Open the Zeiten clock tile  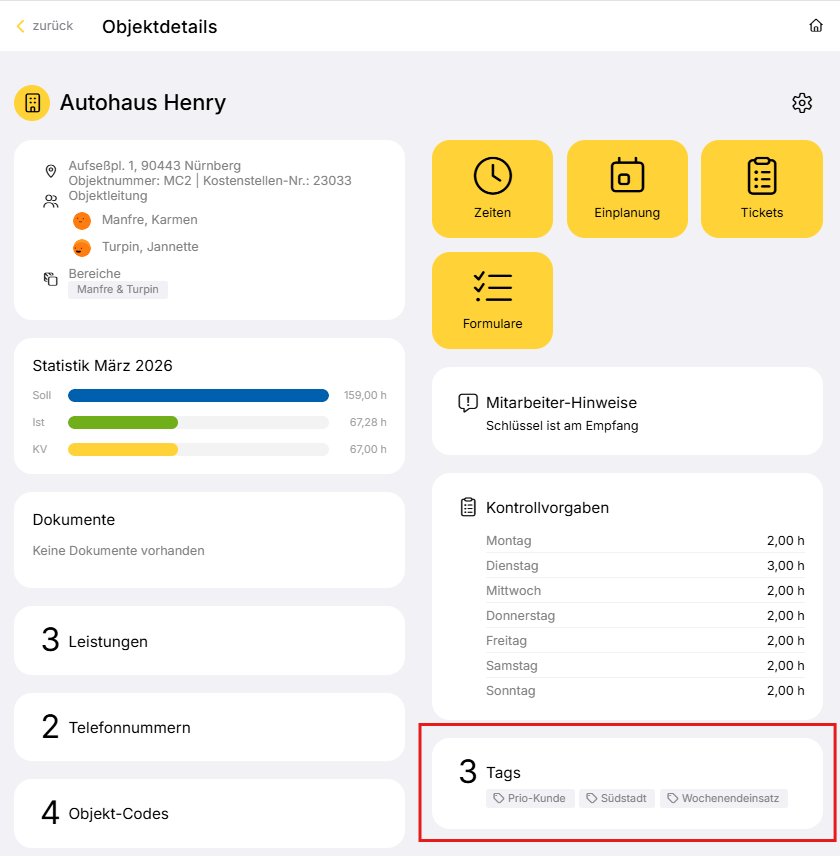[492, 189]
